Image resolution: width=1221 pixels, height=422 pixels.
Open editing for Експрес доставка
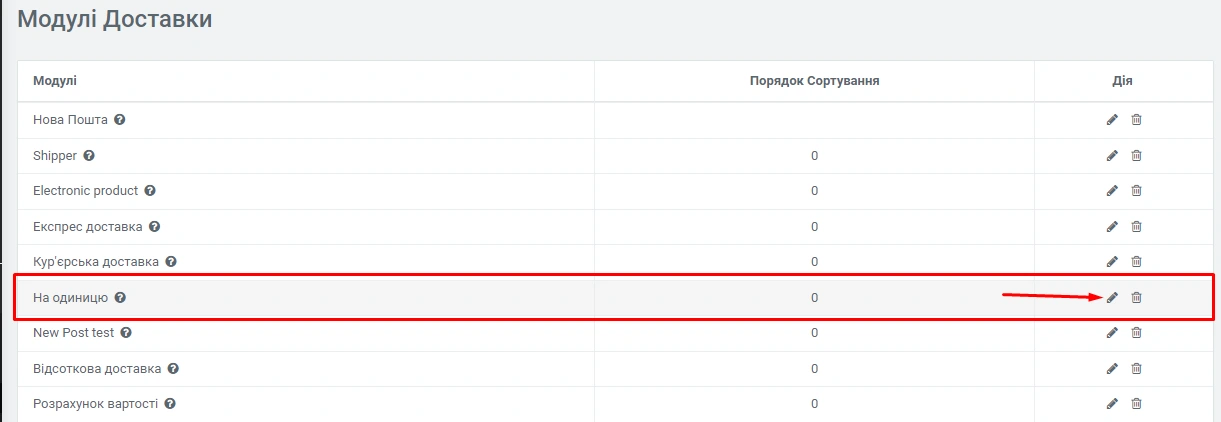(x=1112, y=227)
